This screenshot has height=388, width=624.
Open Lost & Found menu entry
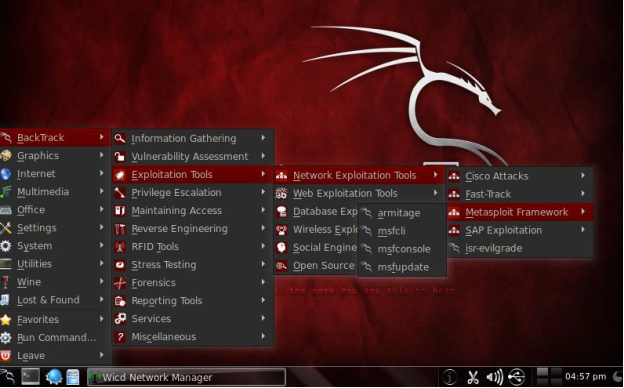click(x=54, y=300)
